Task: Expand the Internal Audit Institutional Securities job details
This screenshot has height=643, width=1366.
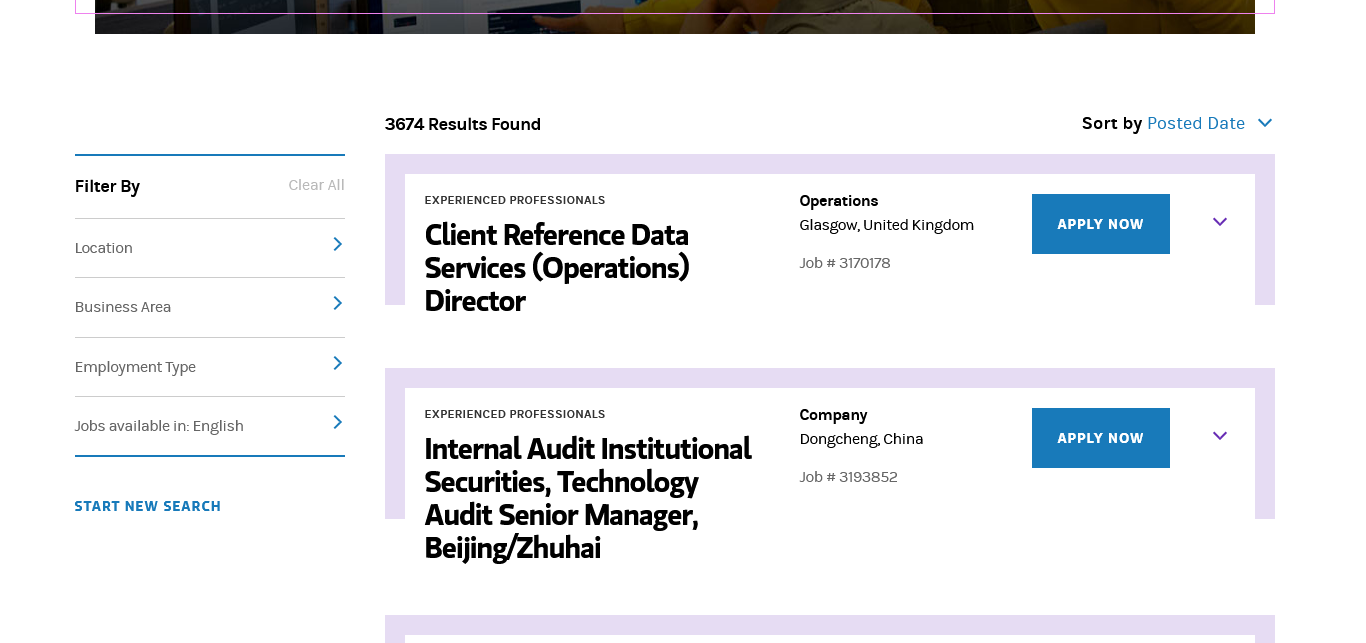Action: click(1219, 436)
